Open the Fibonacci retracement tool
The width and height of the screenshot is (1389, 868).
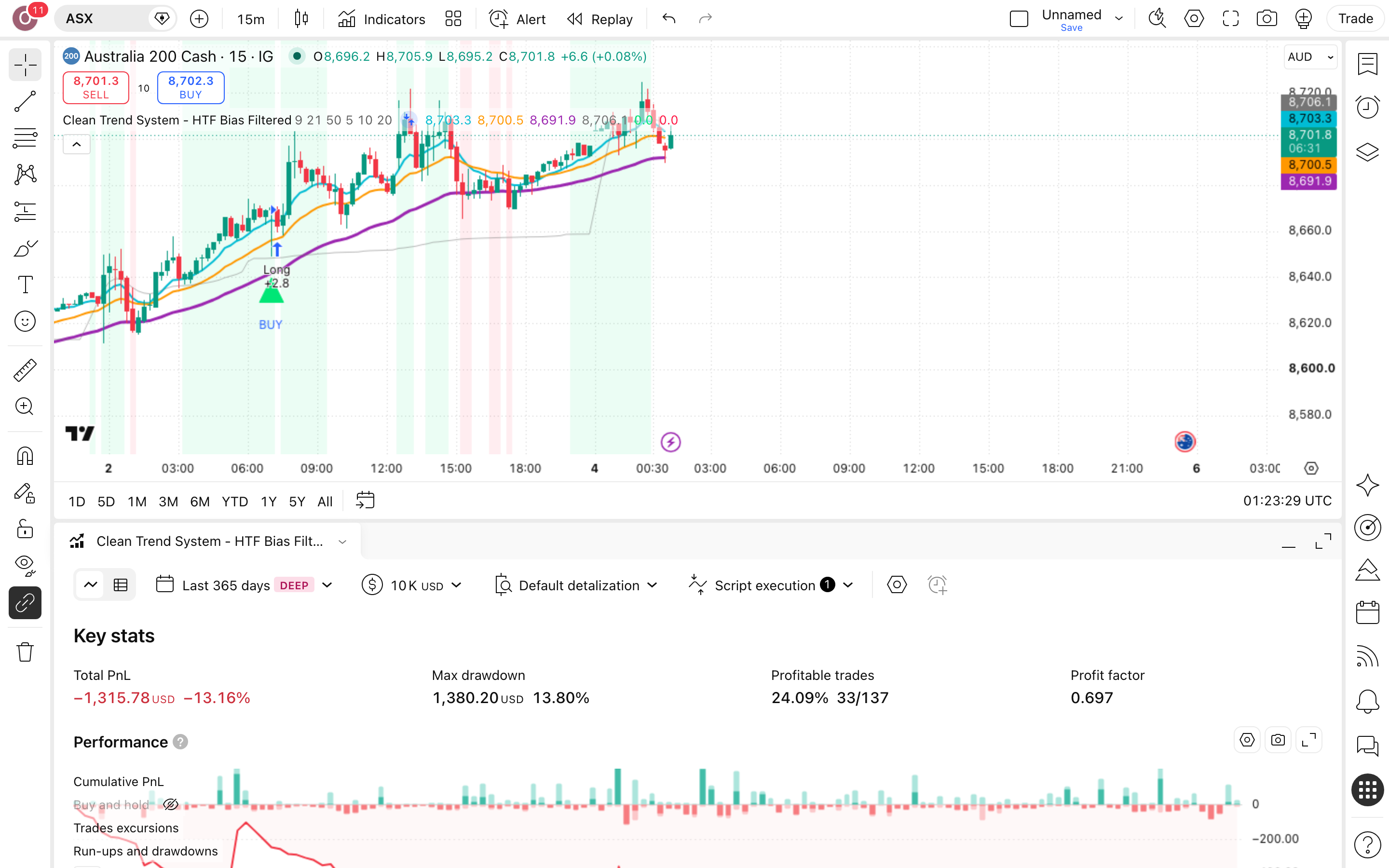coord(25,138)
